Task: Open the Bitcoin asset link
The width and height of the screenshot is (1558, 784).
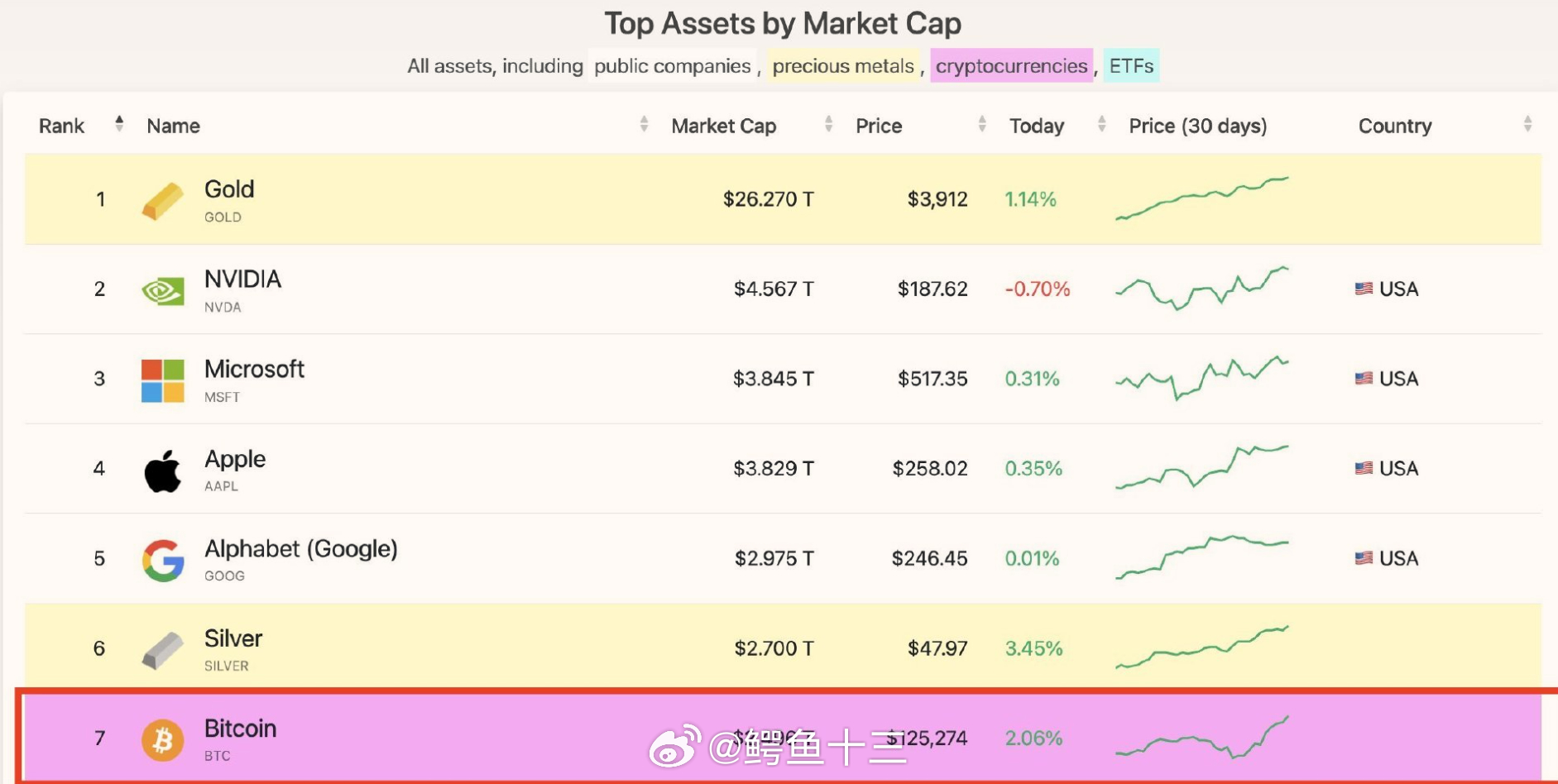Action: pyautogui.click(x=240, y=729)
